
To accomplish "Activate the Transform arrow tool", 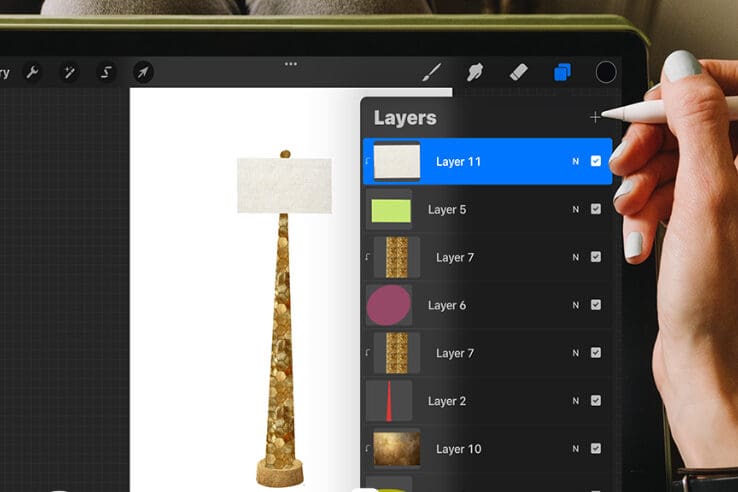I will point(143,73).
